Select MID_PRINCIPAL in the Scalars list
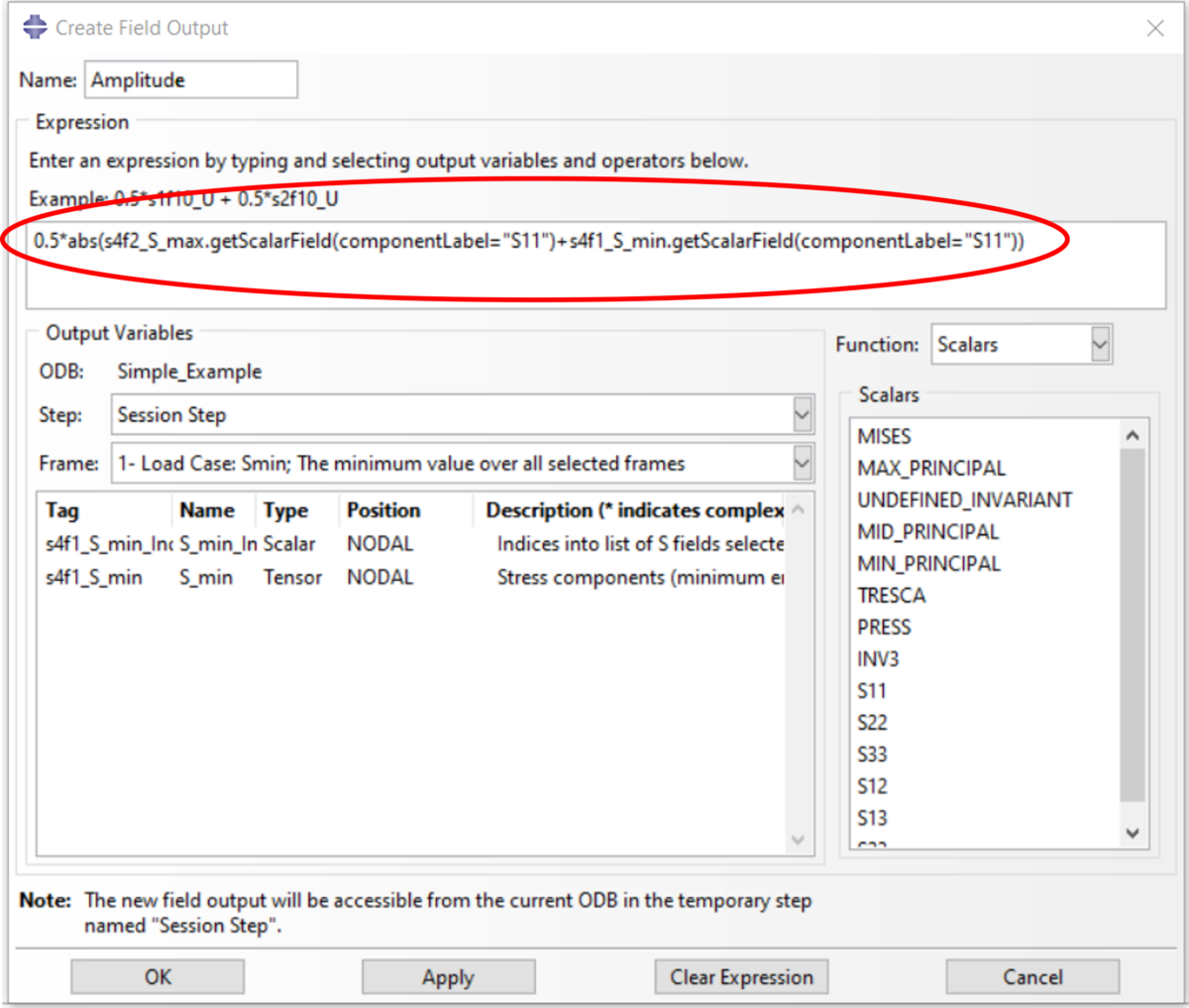 [x=928, y=531]
